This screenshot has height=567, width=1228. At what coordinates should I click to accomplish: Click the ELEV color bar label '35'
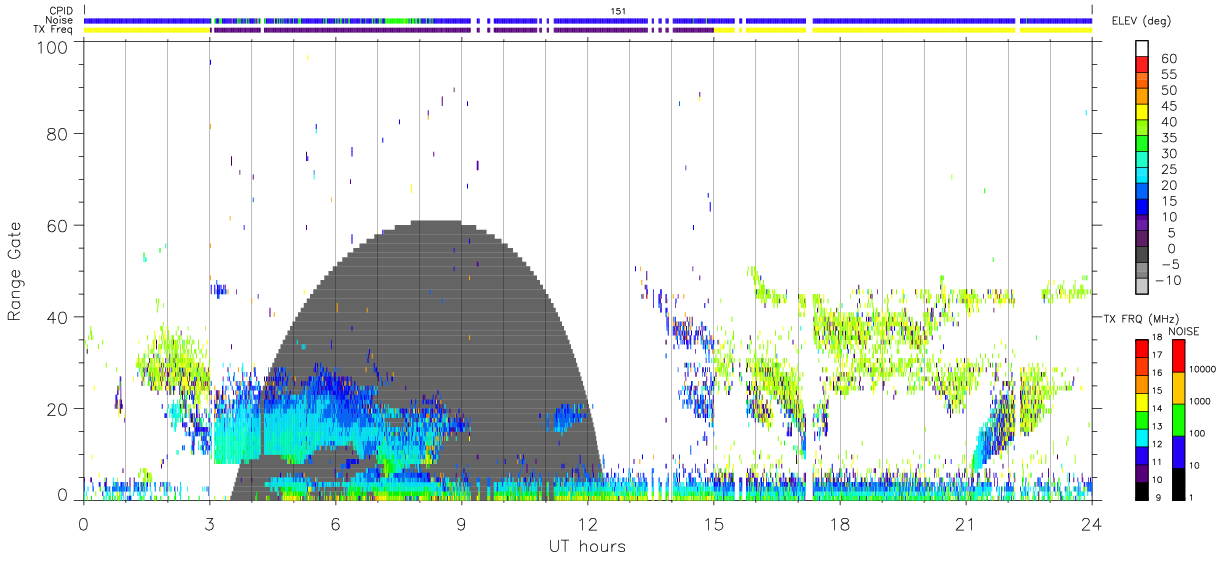pyautogui.click(x=1168, y=138)
